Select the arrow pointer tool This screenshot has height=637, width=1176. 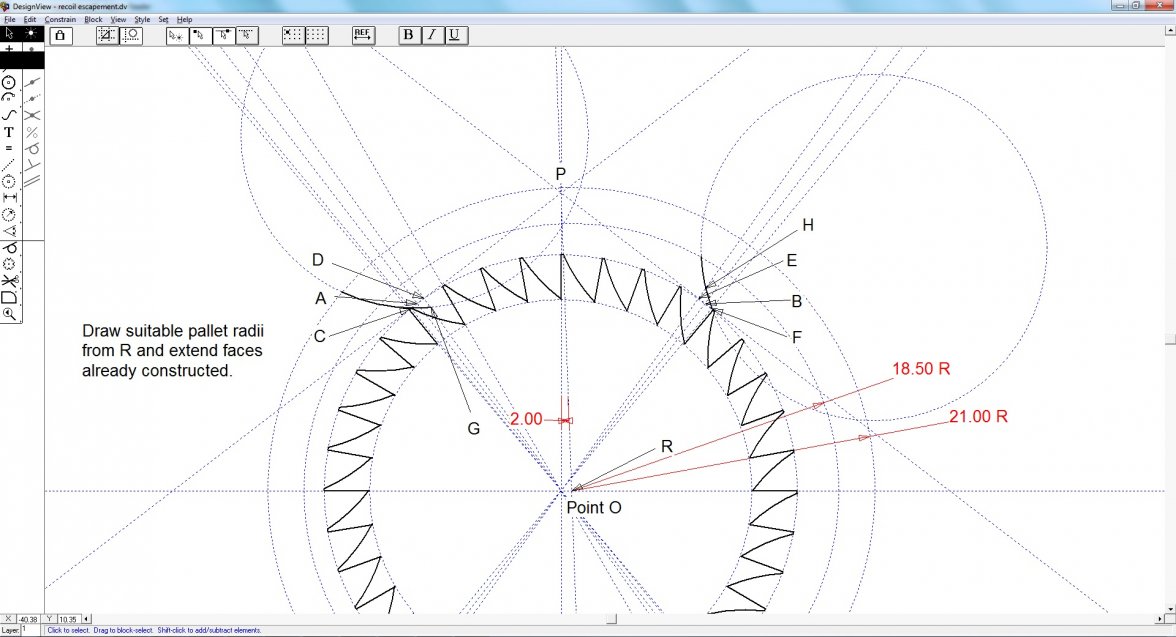[10, 33]
